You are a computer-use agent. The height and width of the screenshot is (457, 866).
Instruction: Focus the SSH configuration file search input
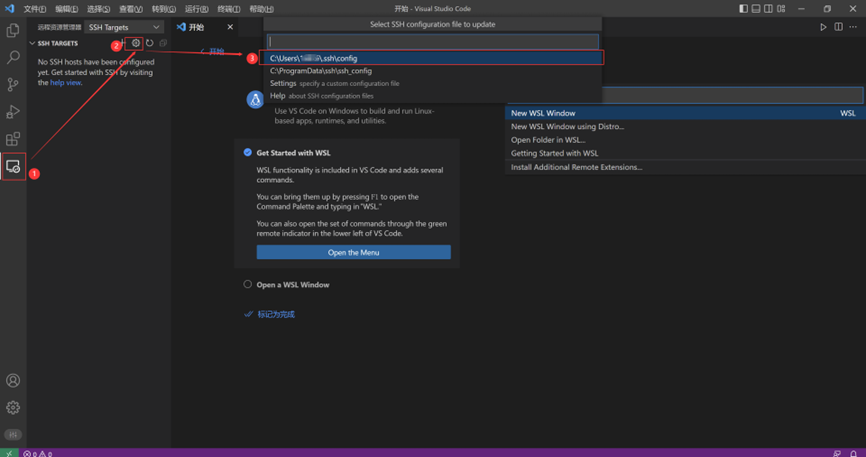(x=432, y=41)
